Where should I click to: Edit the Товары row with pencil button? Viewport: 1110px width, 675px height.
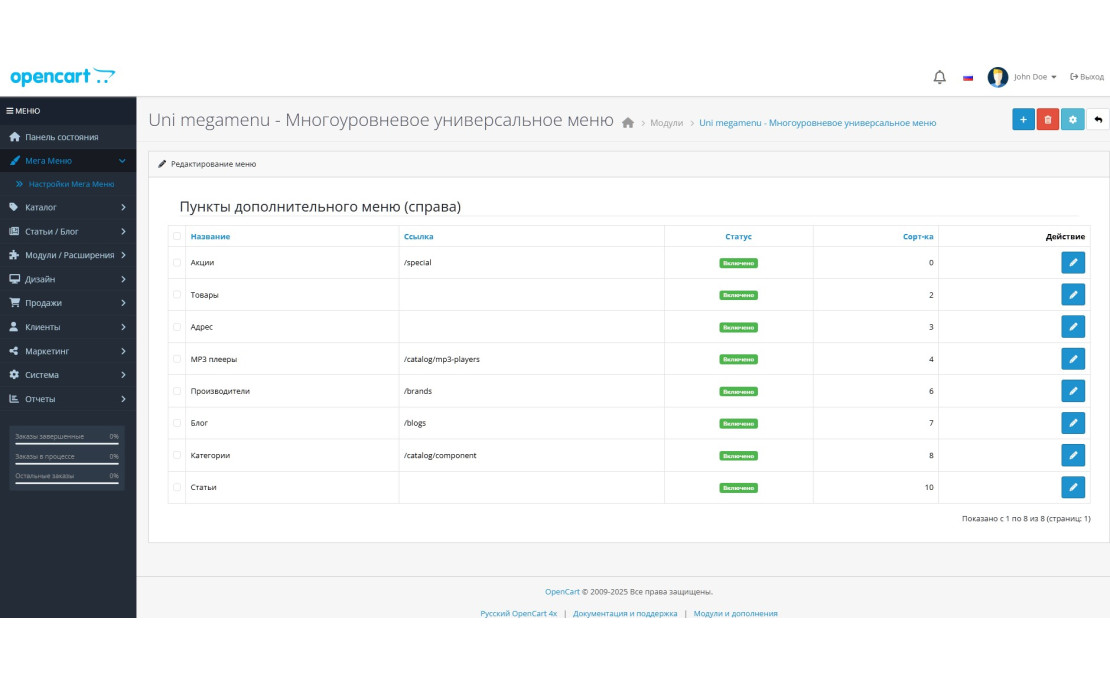click(1072, 294)
